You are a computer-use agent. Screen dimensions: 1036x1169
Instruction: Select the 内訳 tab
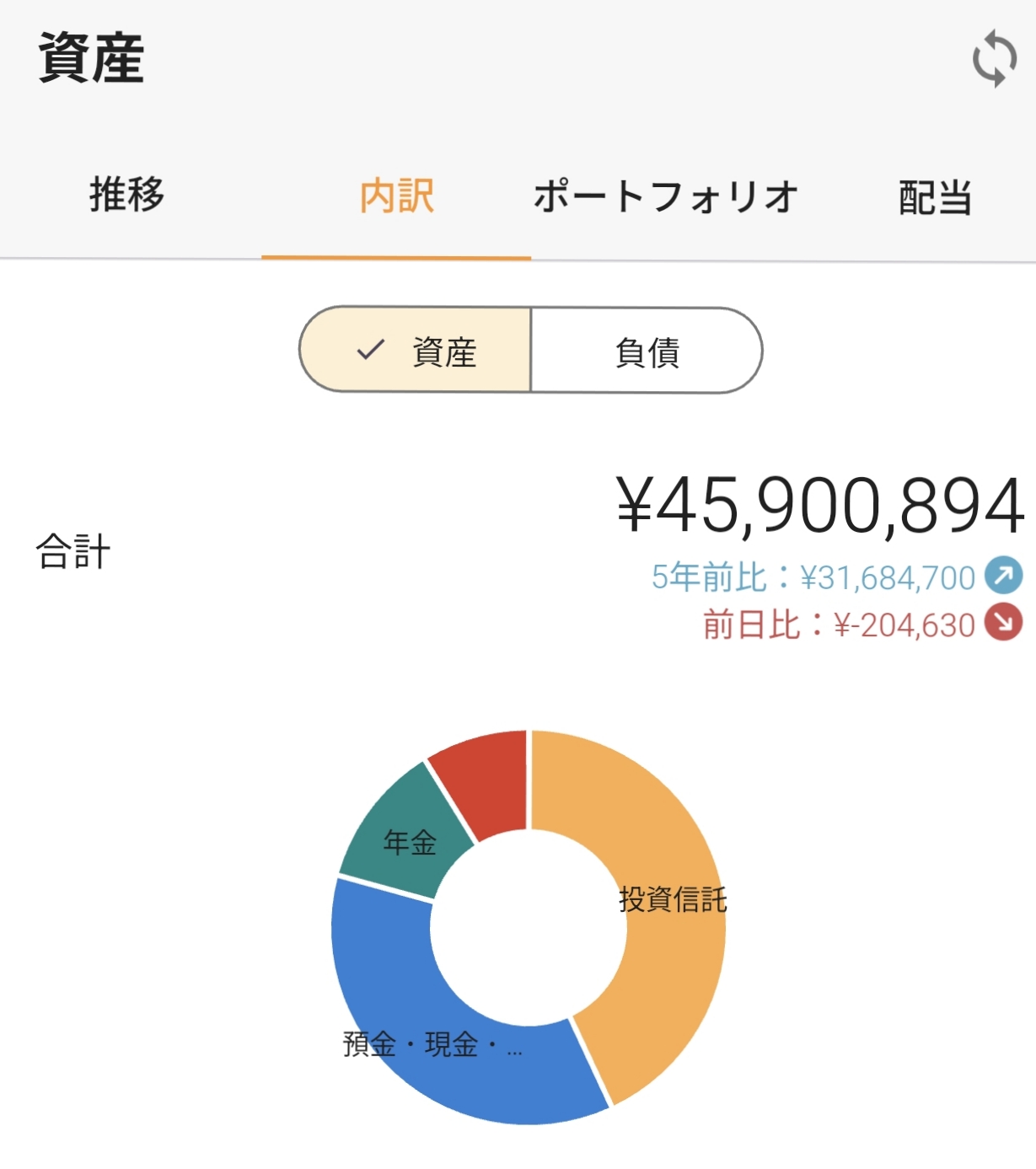pyautogui.click(x=396, y=196)
